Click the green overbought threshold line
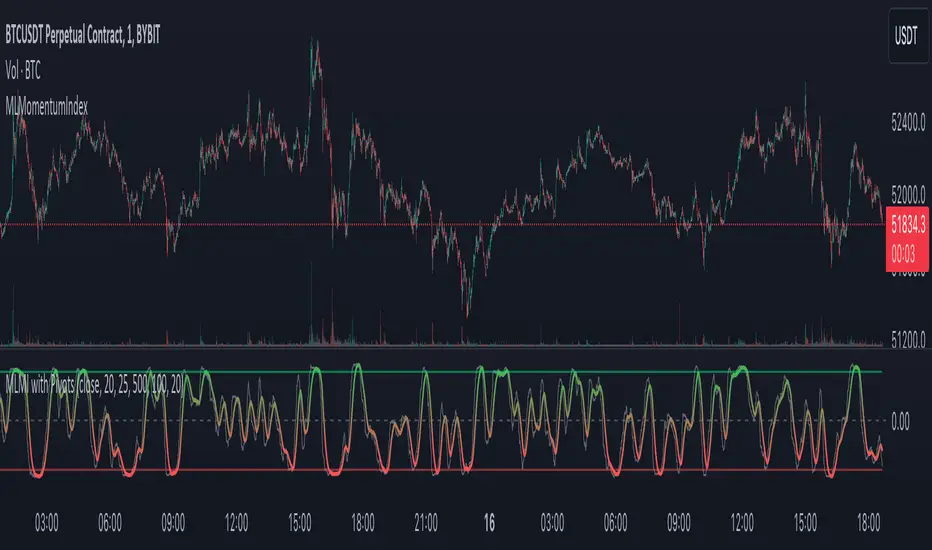The image size is (932, 550). pos(441,372)
